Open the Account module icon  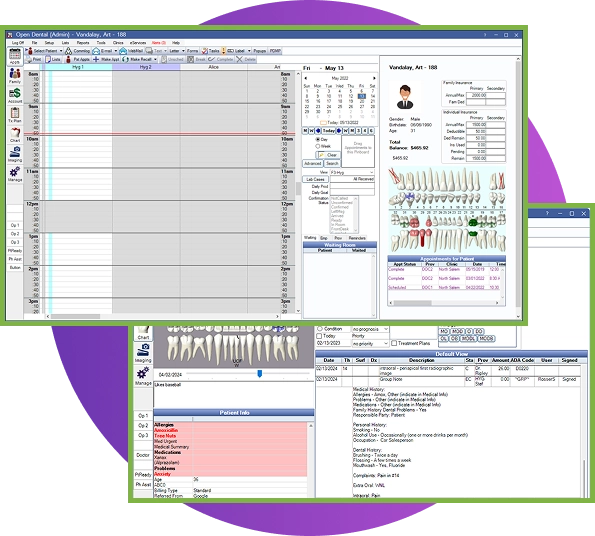(x=15, y=95)
